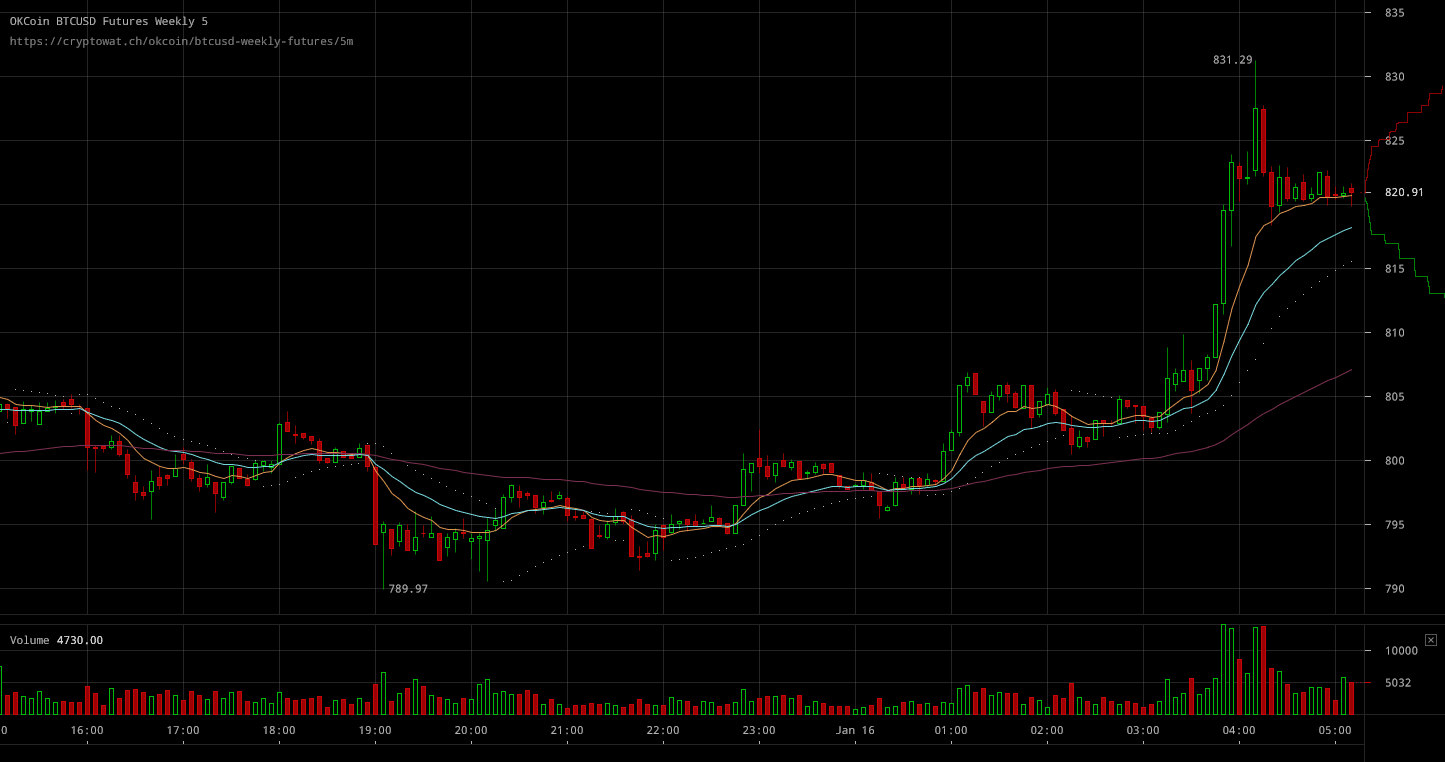
Task: Click the 04:00 time axis label
Action: [x=1239, y=731]
